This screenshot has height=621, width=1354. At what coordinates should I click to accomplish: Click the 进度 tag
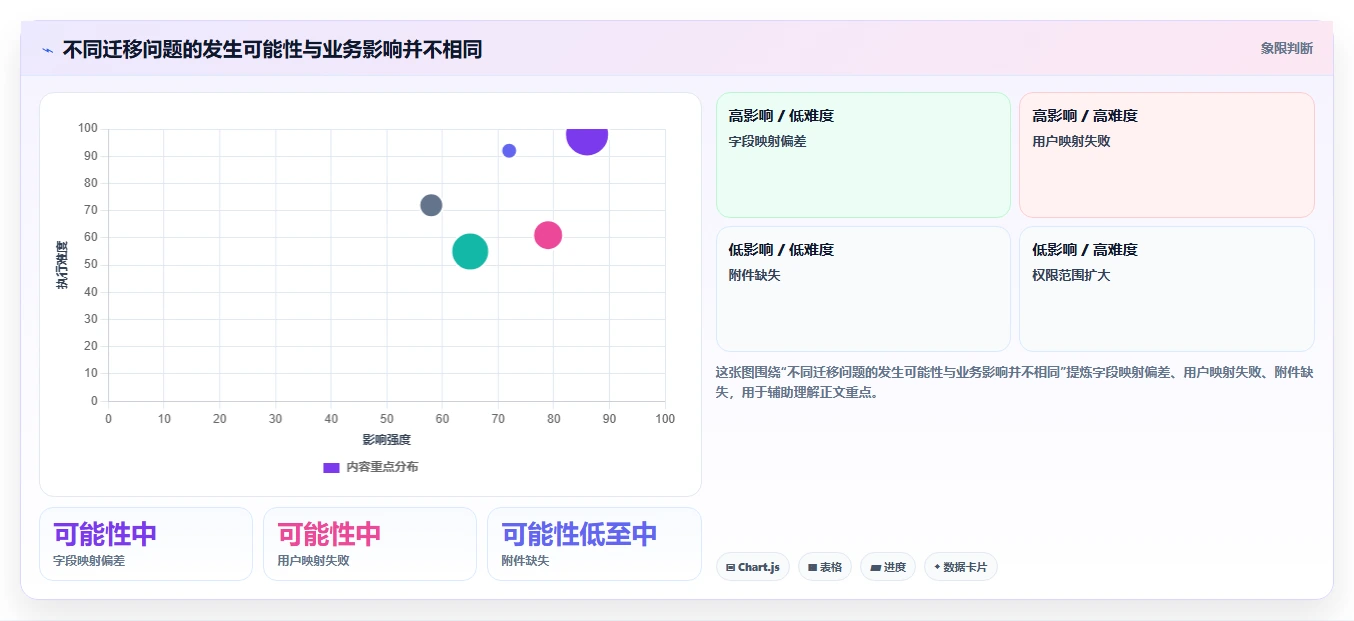[888, 567]
